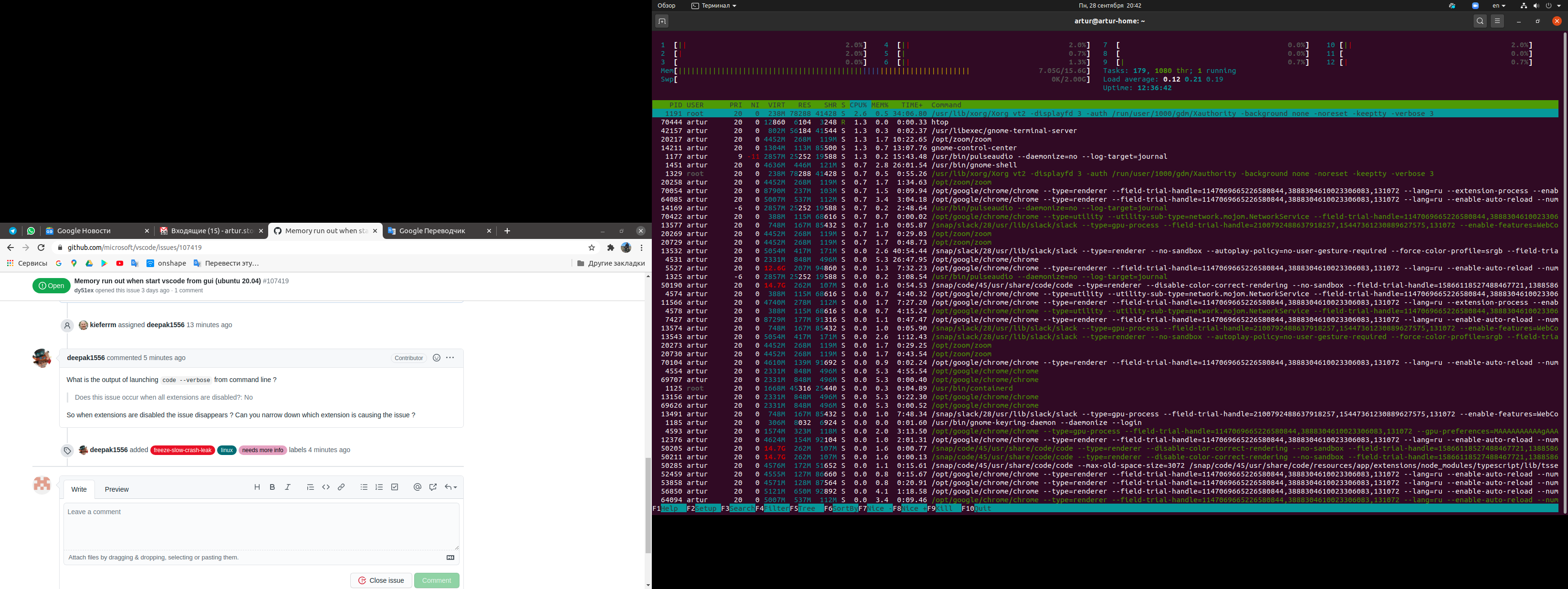Apply bold formatting in the comment toolbar
The image size is (1568, 589).
click(x=272, y=487)
